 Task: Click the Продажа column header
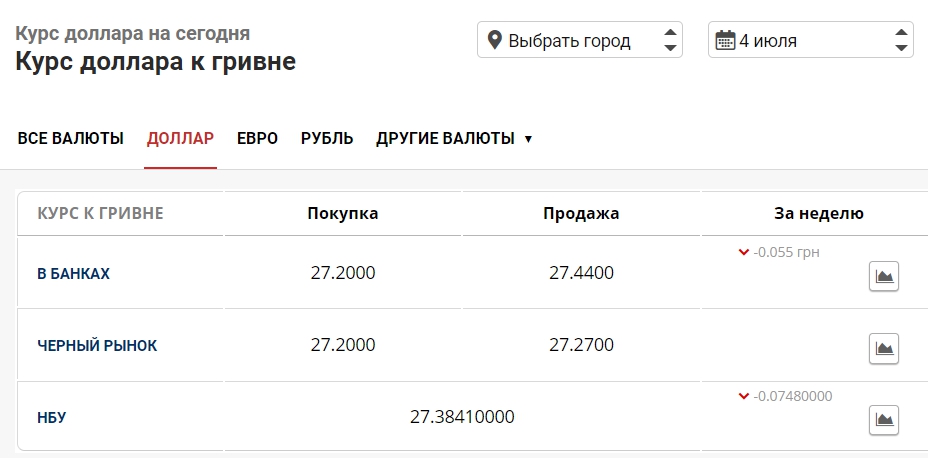[581, 213]
